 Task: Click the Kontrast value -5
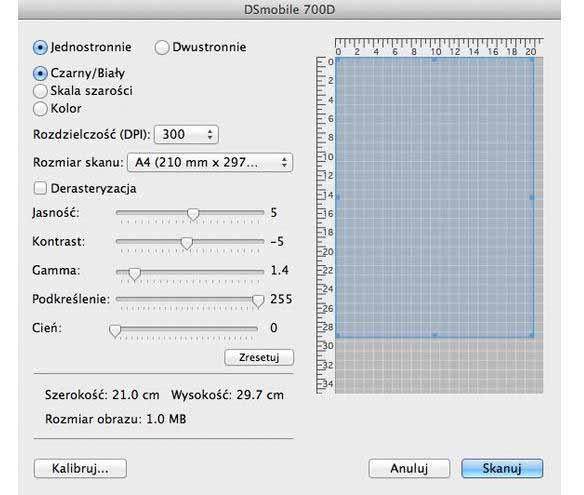coord(277,241)
